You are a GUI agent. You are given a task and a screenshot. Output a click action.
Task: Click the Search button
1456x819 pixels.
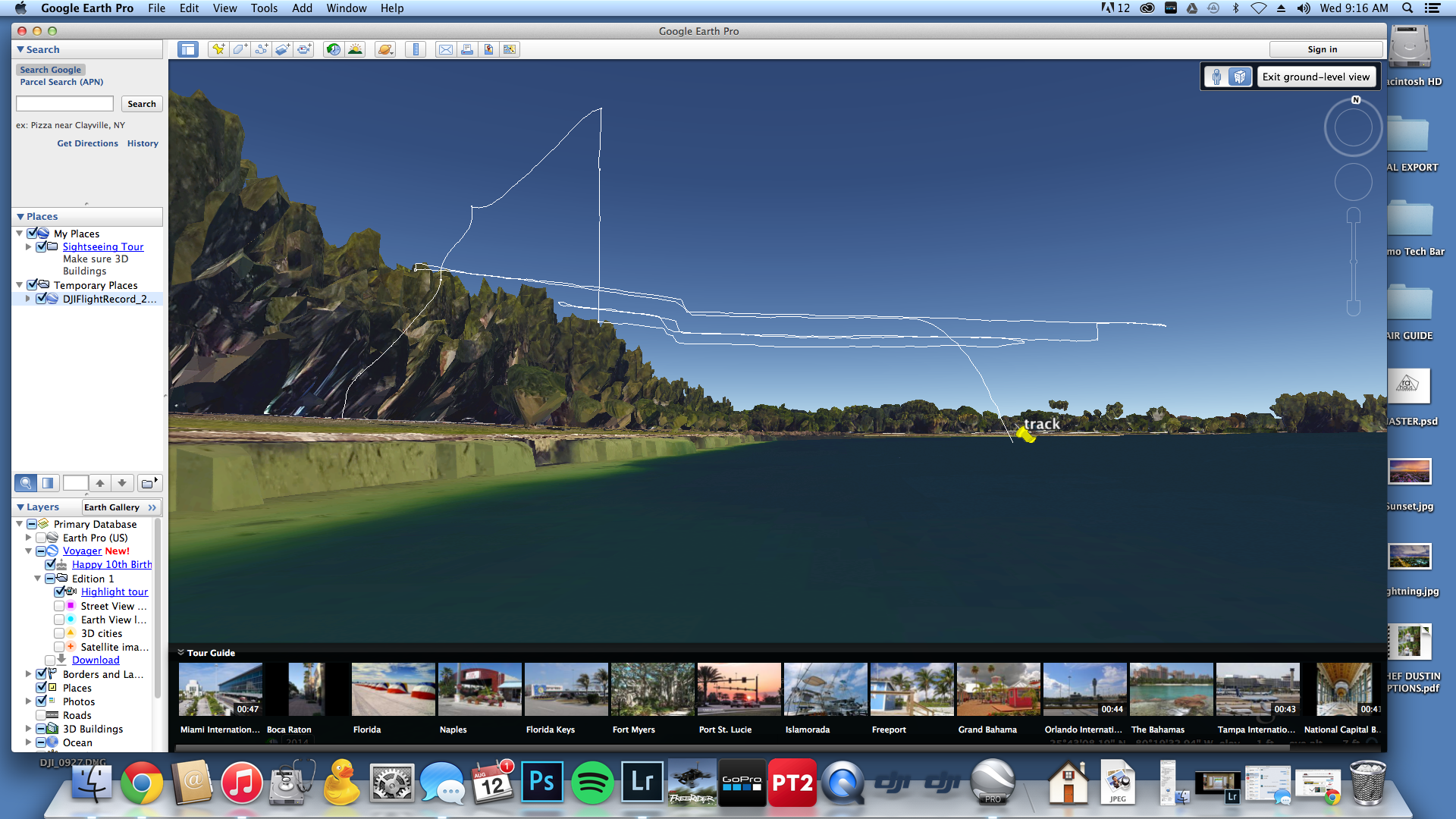coord(140,103)
